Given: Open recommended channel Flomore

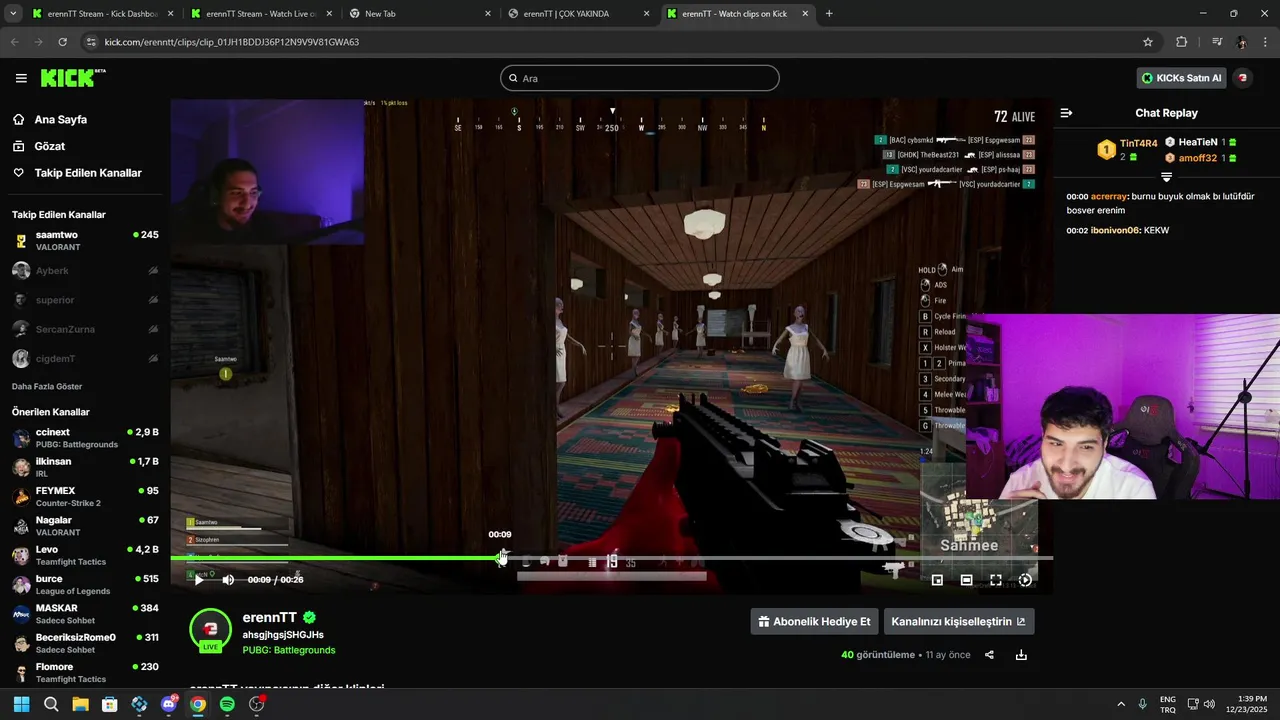Looking at the screenshot, I should point(85,672).
